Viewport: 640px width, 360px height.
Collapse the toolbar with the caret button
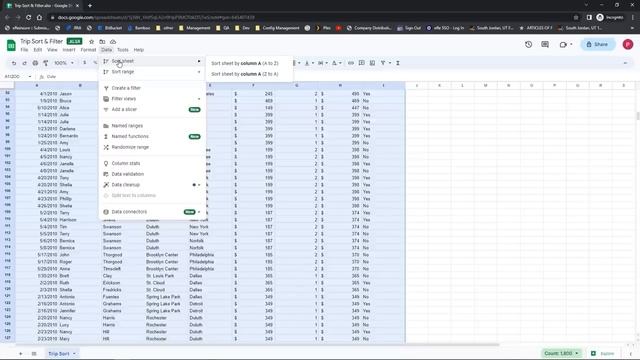coord(625,63)
